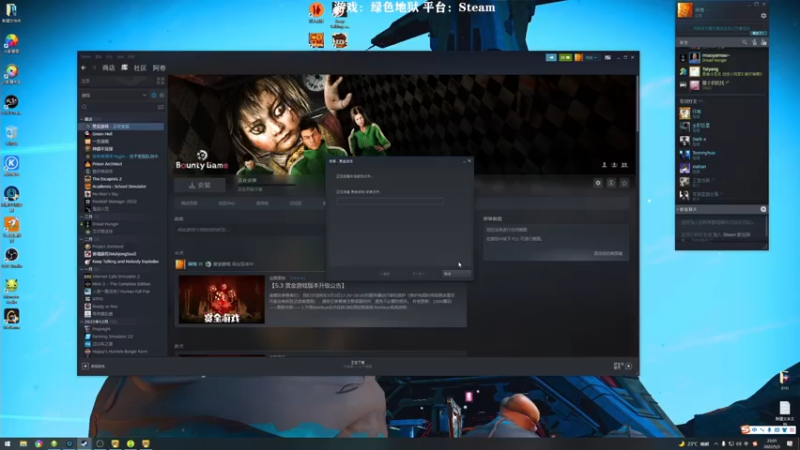Screen dimensions: 800x450
Task: Switch library to grid view icon
Action: [x=161, y=81]
